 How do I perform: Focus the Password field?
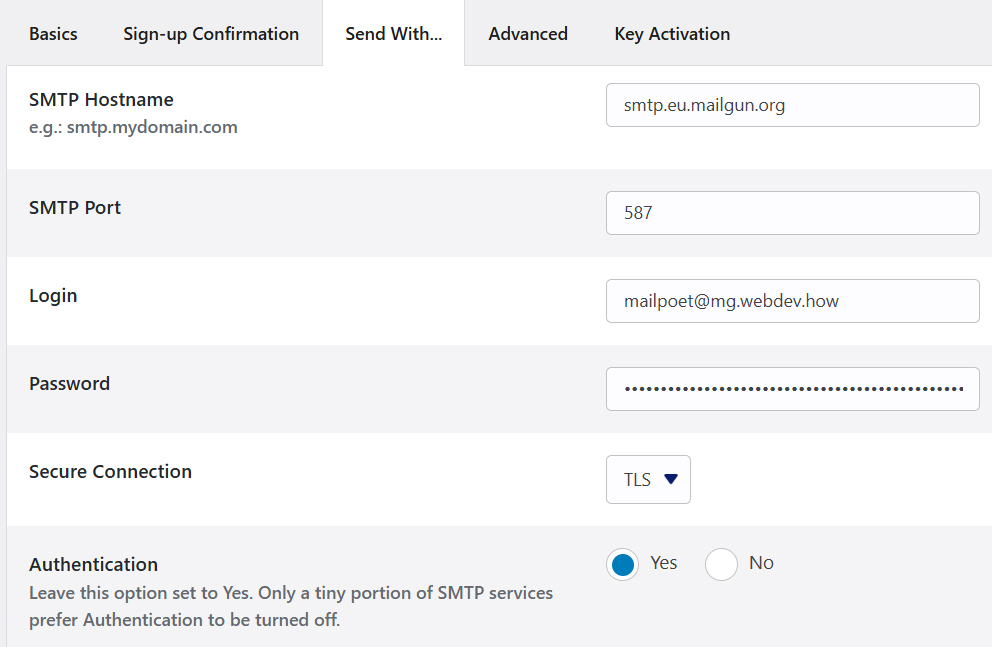click(x=792, y=388)
